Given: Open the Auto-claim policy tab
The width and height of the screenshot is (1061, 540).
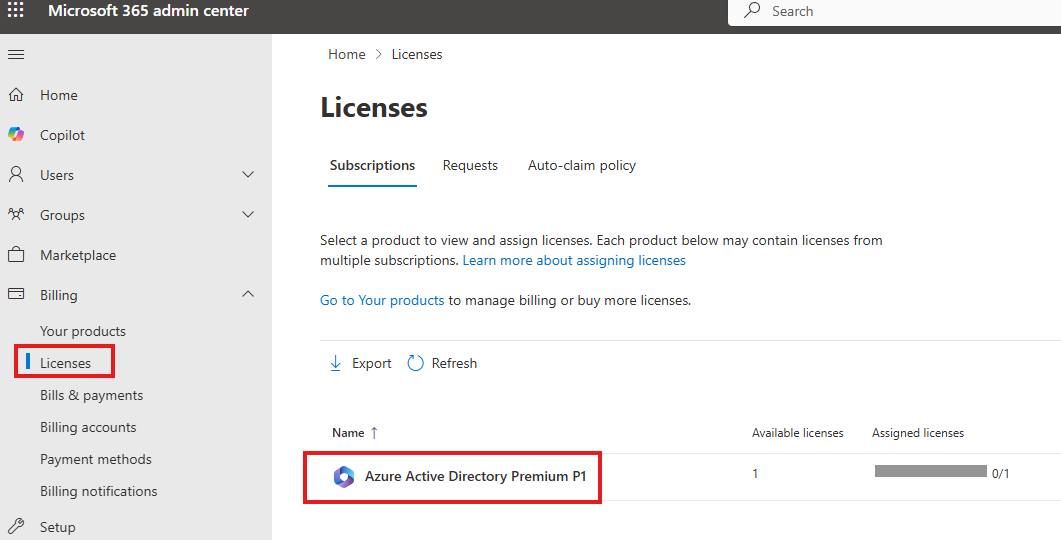Looking at the screenshot, I should coord(582,166).
